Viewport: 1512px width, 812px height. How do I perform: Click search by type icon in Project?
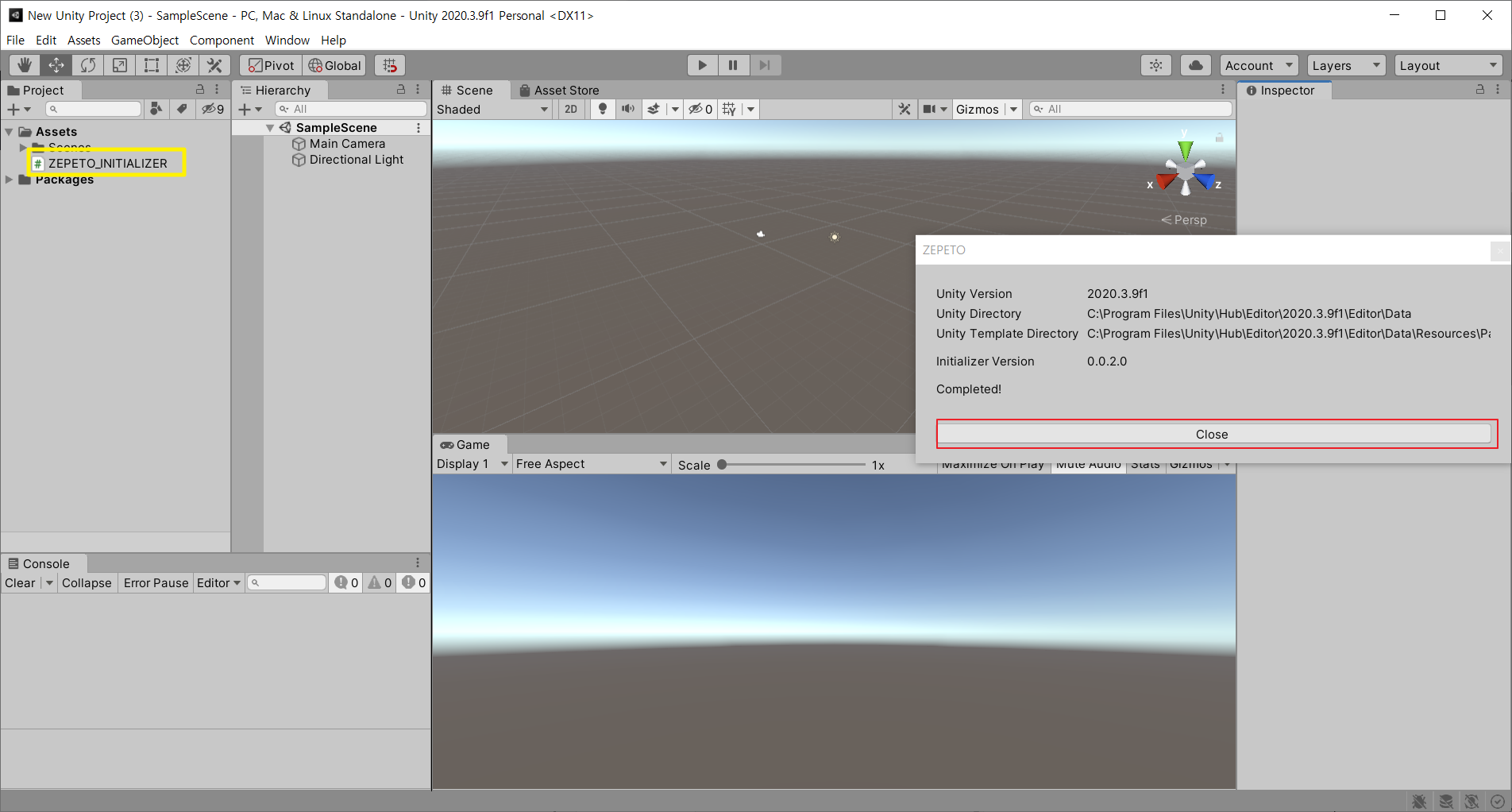point(156,109)
